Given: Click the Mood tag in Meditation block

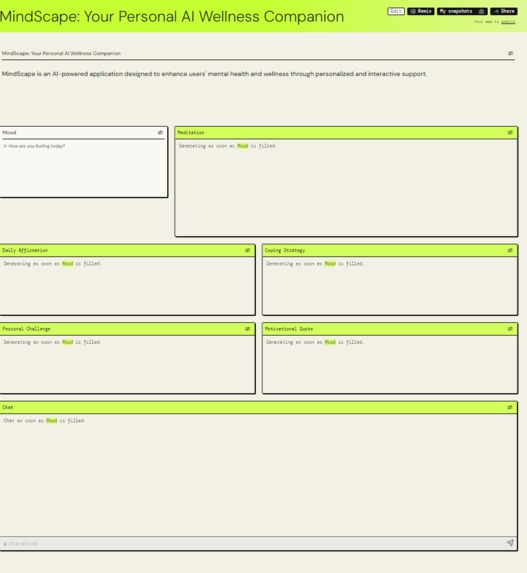Looking at the screenshot, I should click(x=243, y=146).
